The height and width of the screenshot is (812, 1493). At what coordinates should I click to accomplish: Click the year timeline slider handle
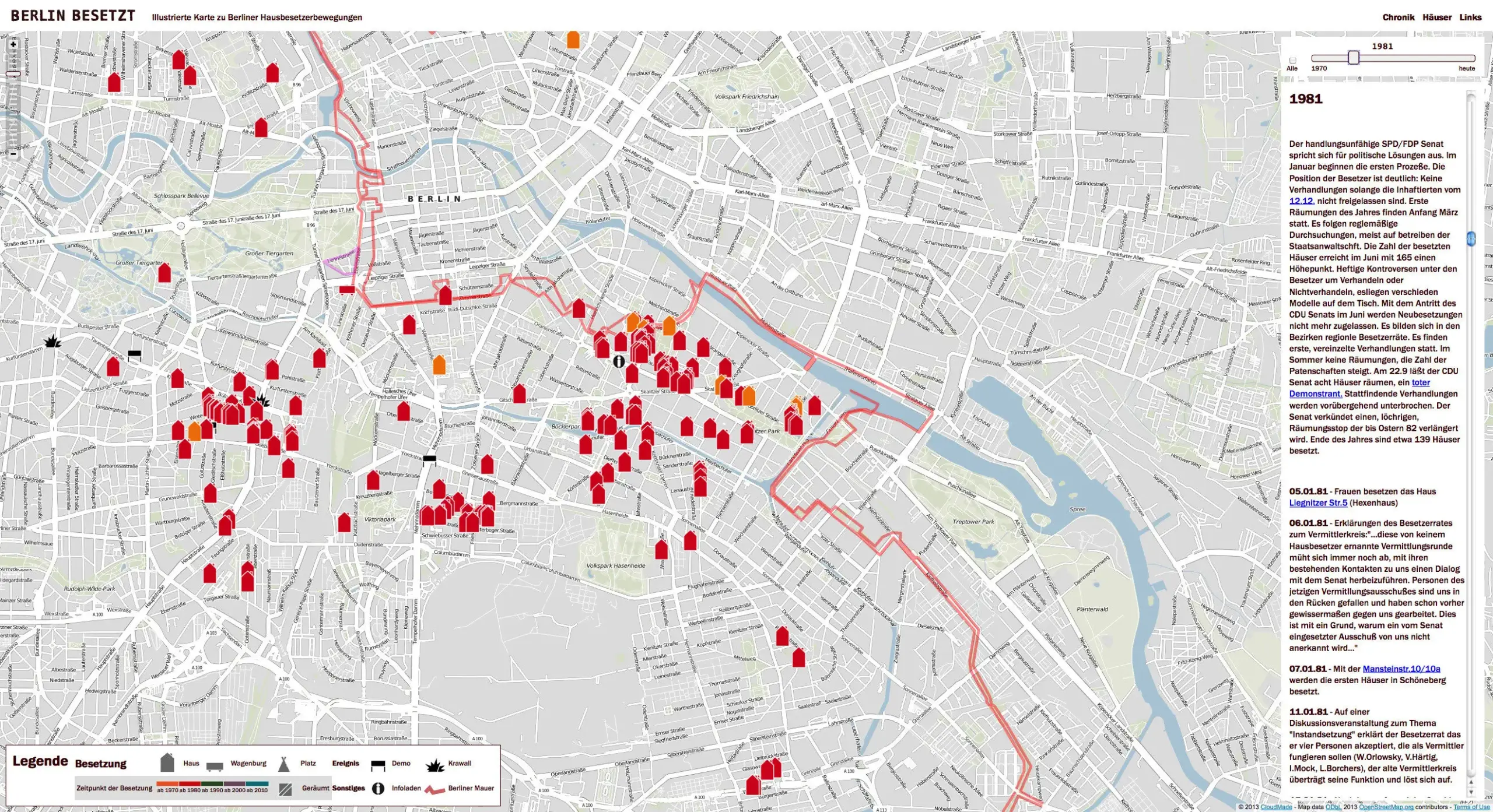(x=1354, y=58)
